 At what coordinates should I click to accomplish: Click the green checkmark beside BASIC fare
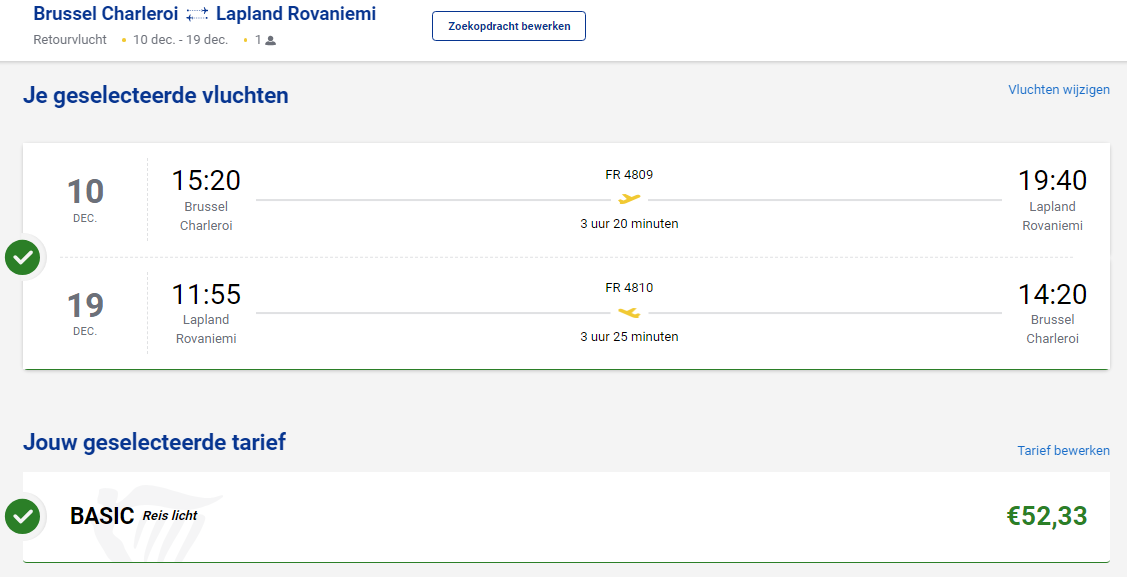22,517
